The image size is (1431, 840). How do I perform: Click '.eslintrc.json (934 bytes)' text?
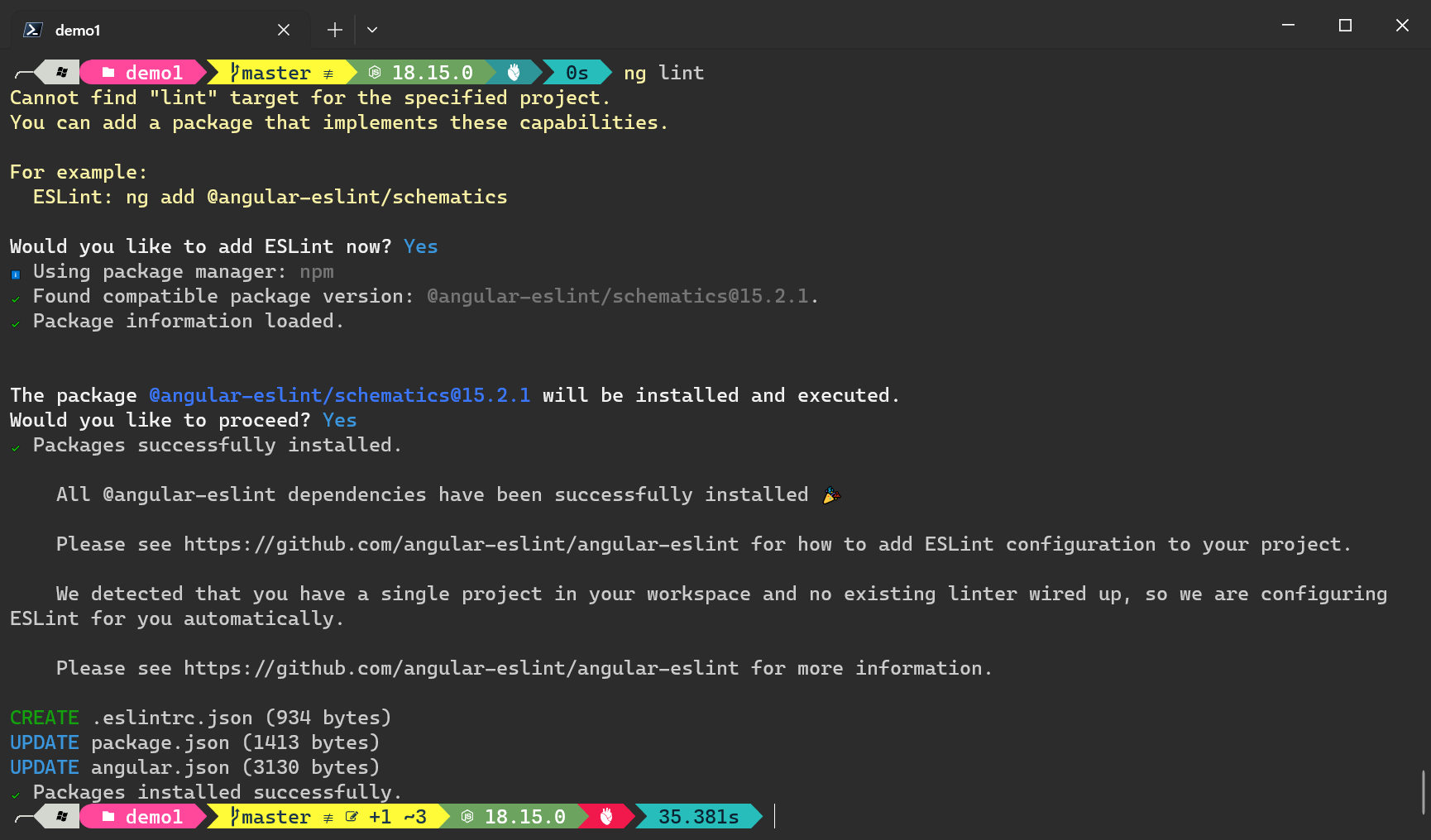pyautogui.click(x=242, y=718)
